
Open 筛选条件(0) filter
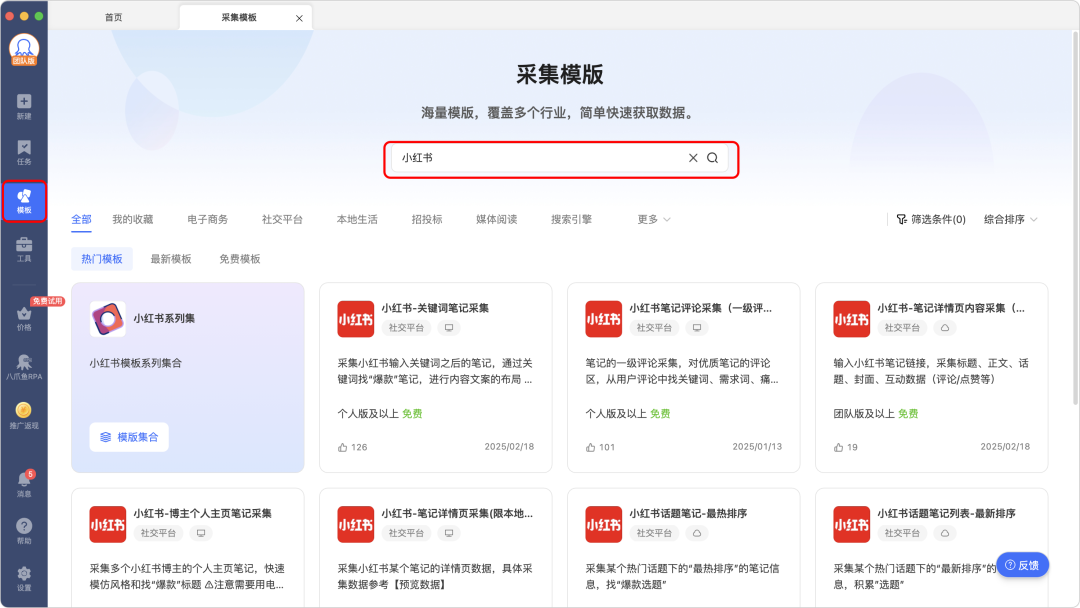click(x=931, y=220)
